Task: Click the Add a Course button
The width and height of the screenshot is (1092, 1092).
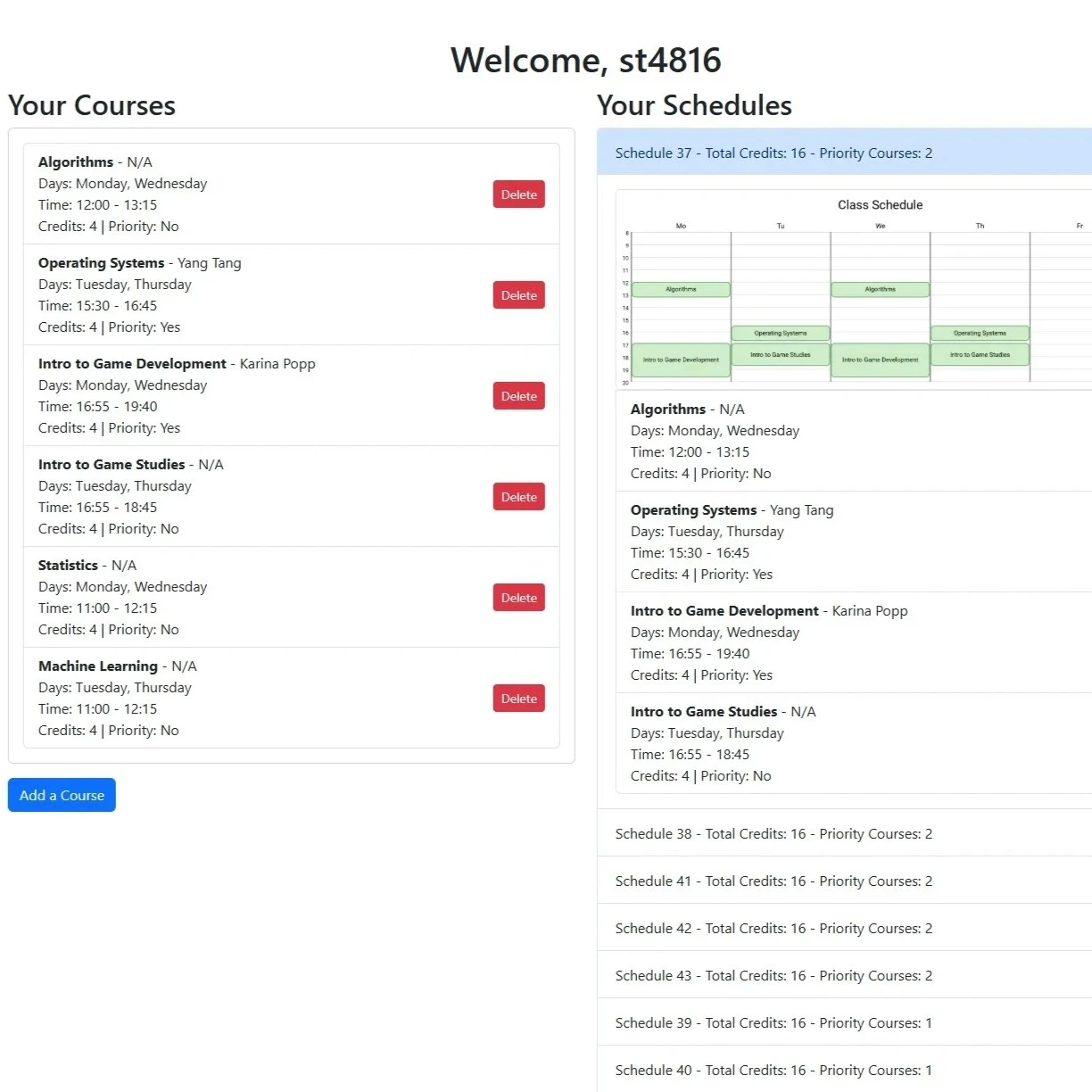Action: coord(62,795)
